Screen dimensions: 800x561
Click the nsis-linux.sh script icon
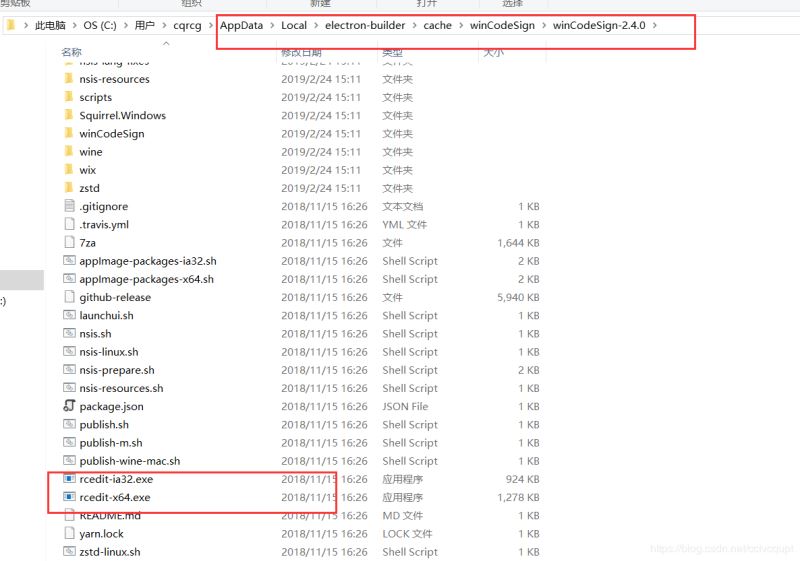click(69, 351)
